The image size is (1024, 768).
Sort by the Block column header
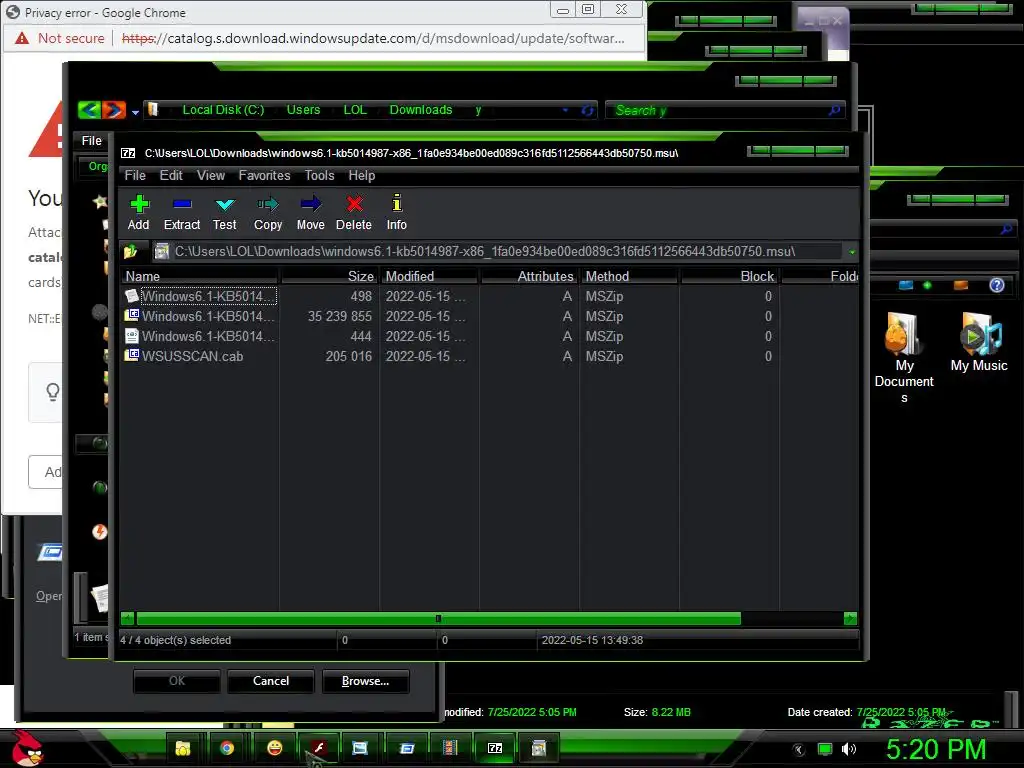click(x=729, y=276)
